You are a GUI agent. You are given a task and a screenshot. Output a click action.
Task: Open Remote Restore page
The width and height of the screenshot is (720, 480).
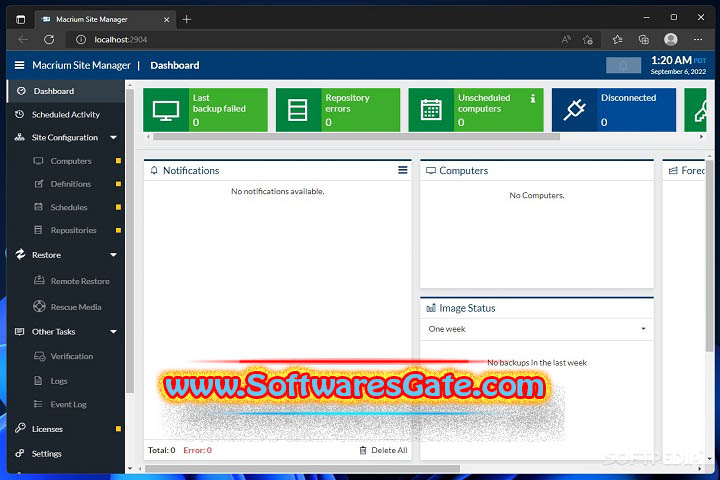[80, 281]
